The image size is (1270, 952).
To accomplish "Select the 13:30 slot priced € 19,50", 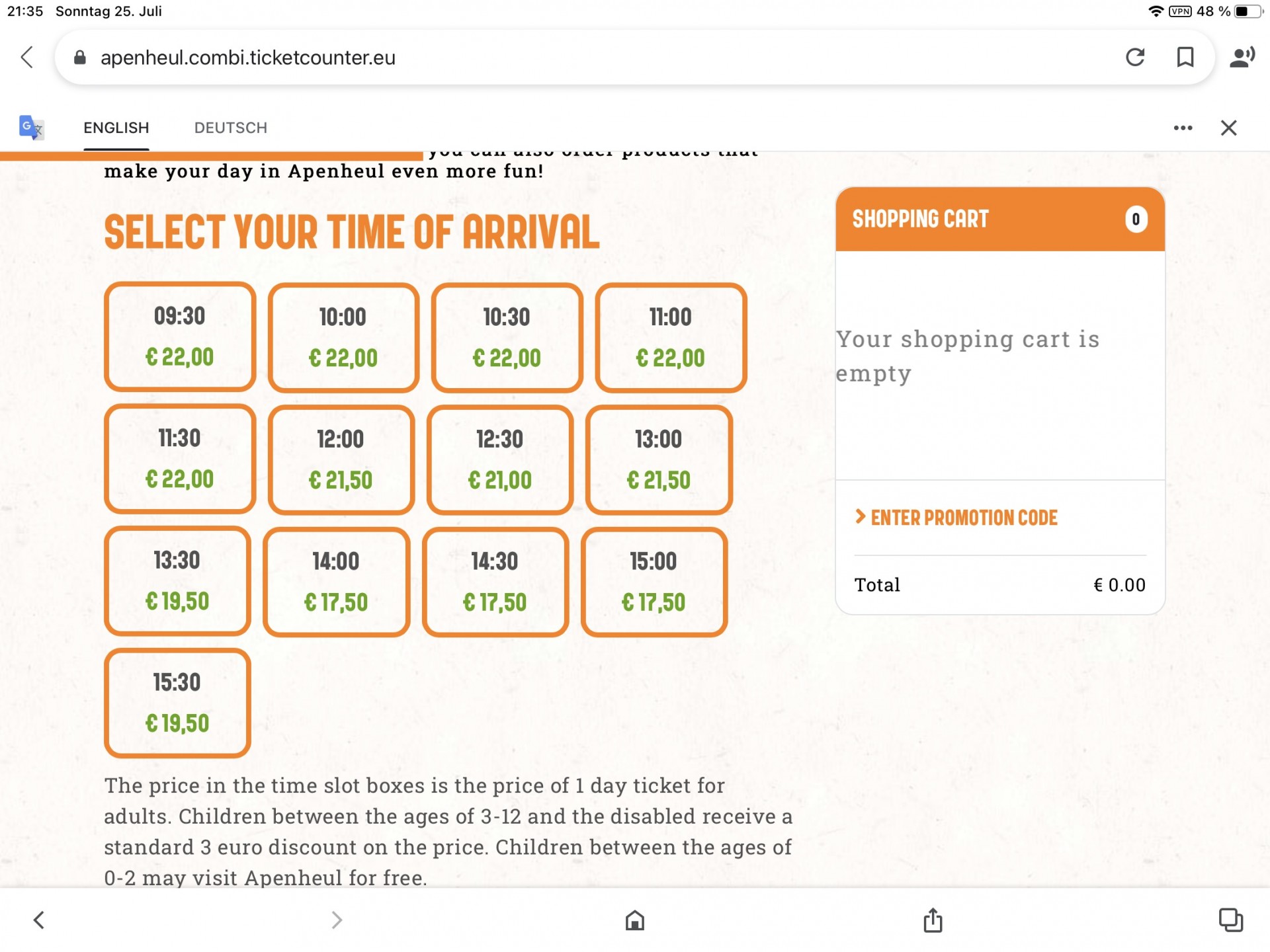I will [x=177, y=581].
